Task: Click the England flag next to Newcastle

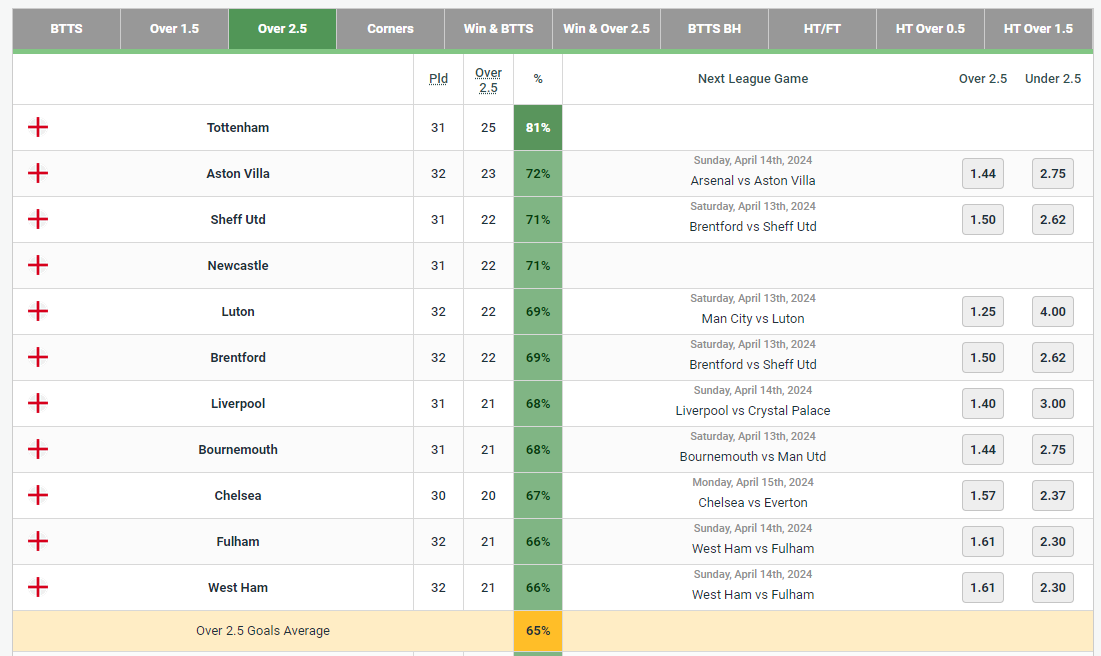Action: tap(38, 265)
